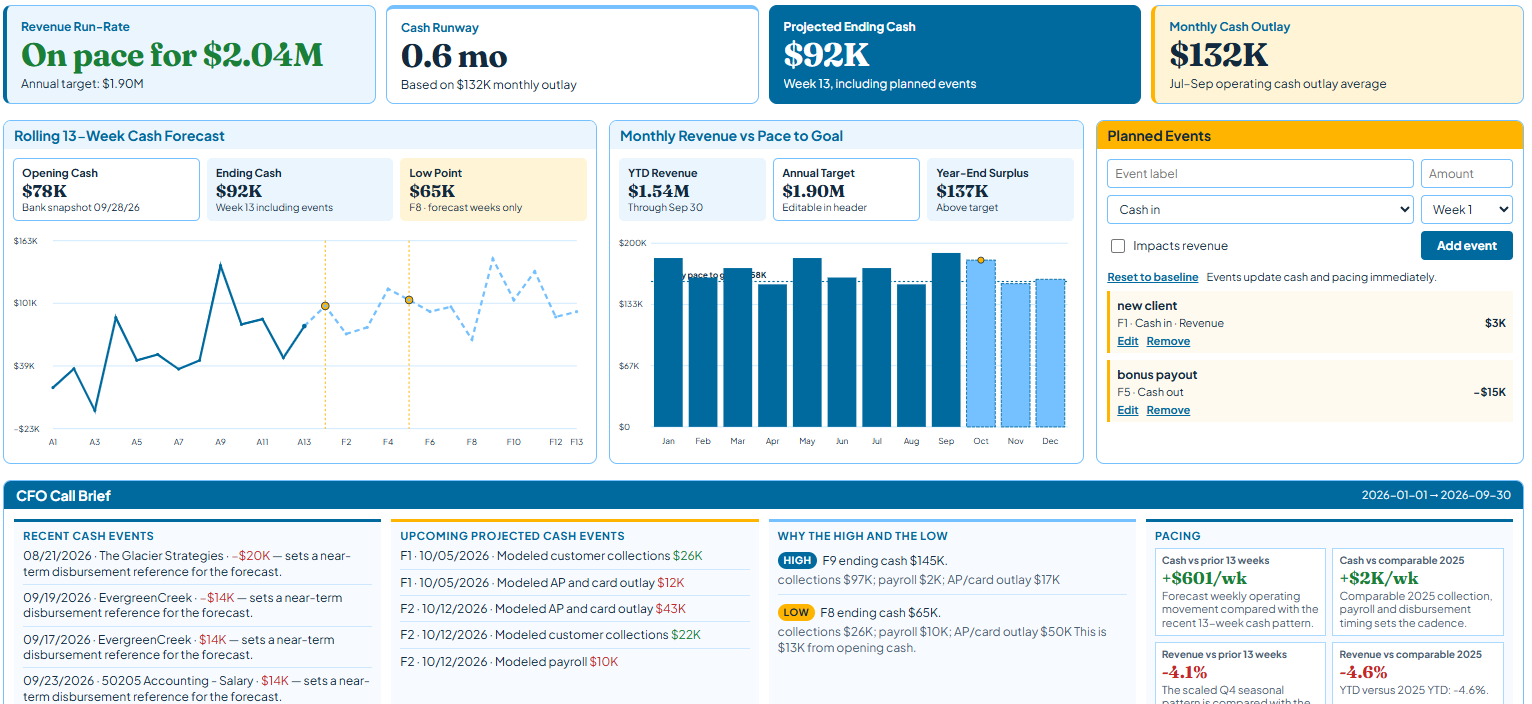1532x704 pixels.
Task: Click the Low Point $65K tile
Action: (493, 189)
